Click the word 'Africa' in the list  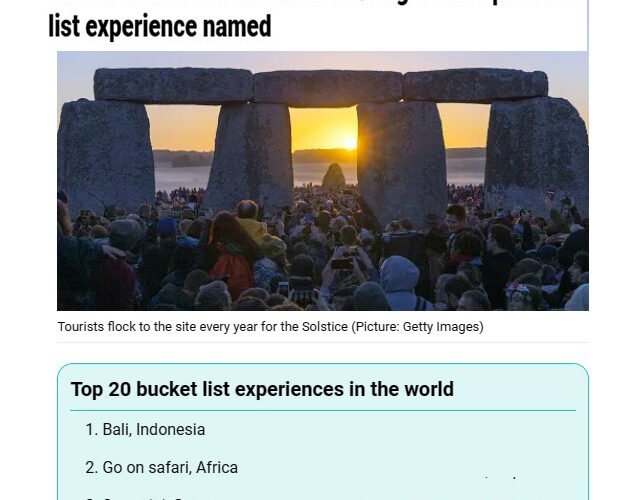[217, 467]
